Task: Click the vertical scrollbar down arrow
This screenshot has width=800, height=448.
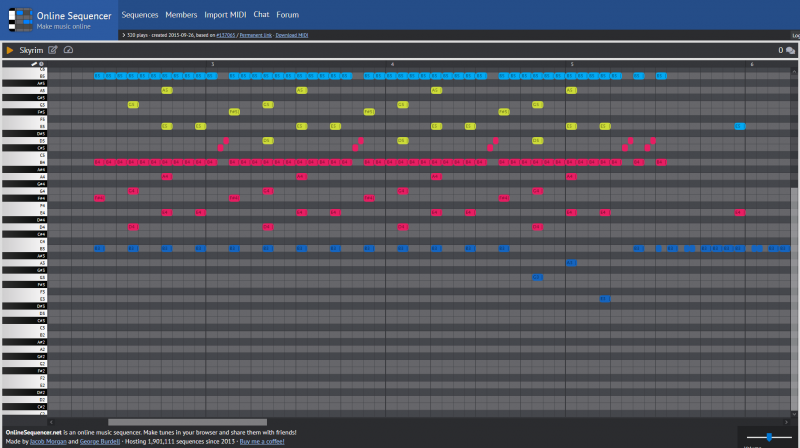Action: click(794, 414)
